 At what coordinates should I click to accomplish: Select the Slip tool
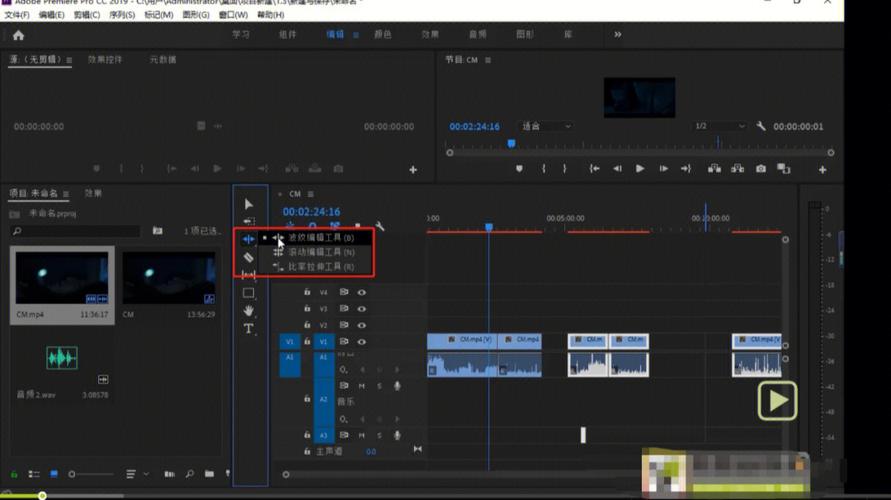click(248, 275)
